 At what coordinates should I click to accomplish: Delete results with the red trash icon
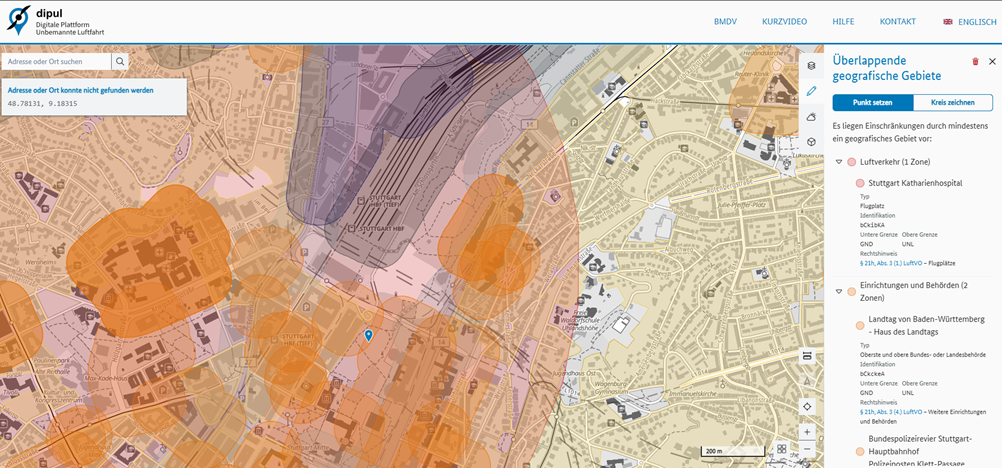coord(975,62)
